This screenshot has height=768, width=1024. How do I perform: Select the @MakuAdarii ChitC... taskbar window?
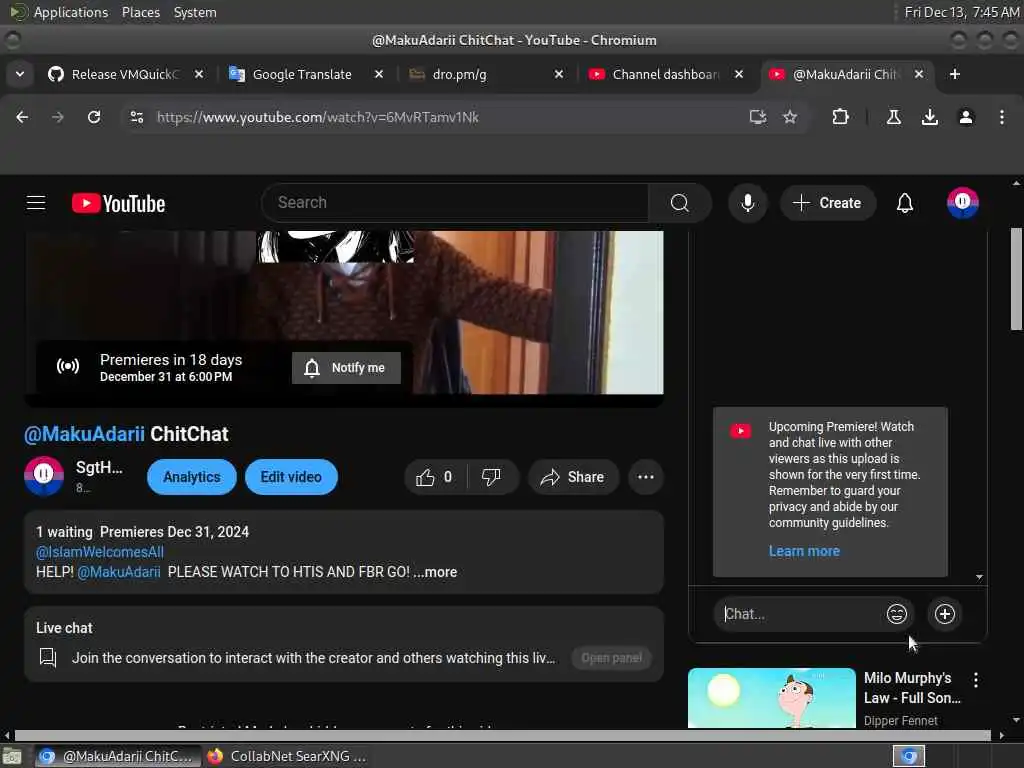[x=116, y=756]
